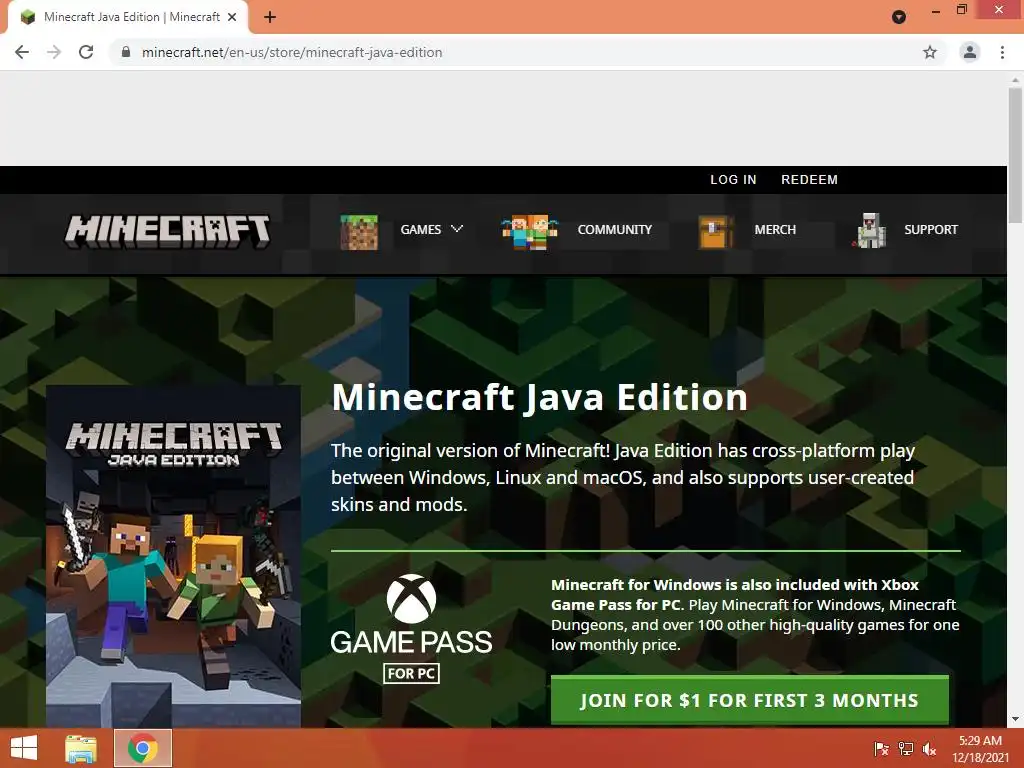1024x768 pixels.
Task: Open the Chrome three-dot menu
Action: (x=1002, y=52)
